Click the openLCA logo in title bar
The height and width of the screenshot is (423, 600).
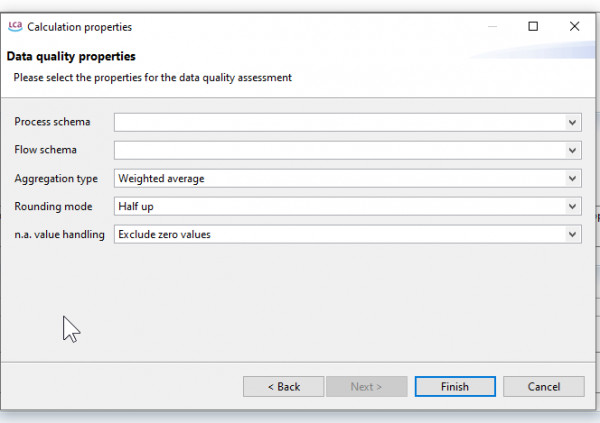[15, 26]
